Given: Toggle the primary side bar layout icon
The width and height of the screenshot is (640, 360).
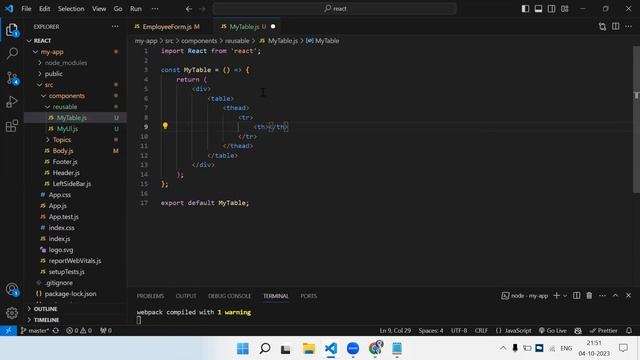Looking at the screenshot, I should click(x=525, y=9).
